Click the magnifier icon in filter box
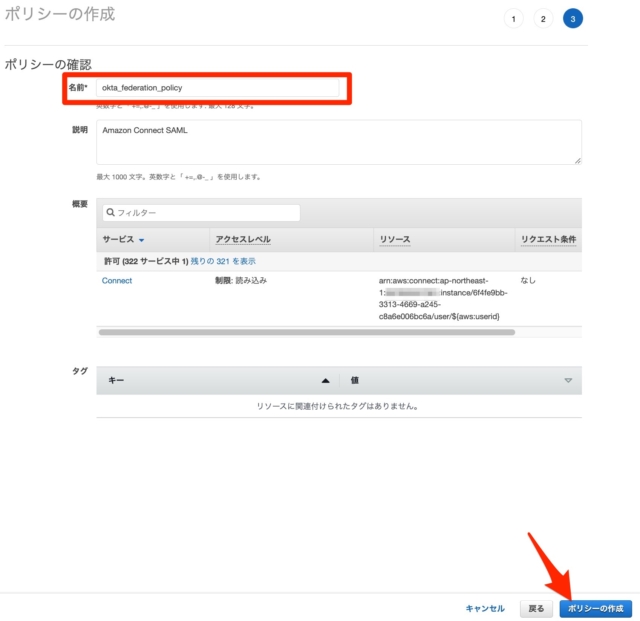640x621 pixels. pos(110,213)
